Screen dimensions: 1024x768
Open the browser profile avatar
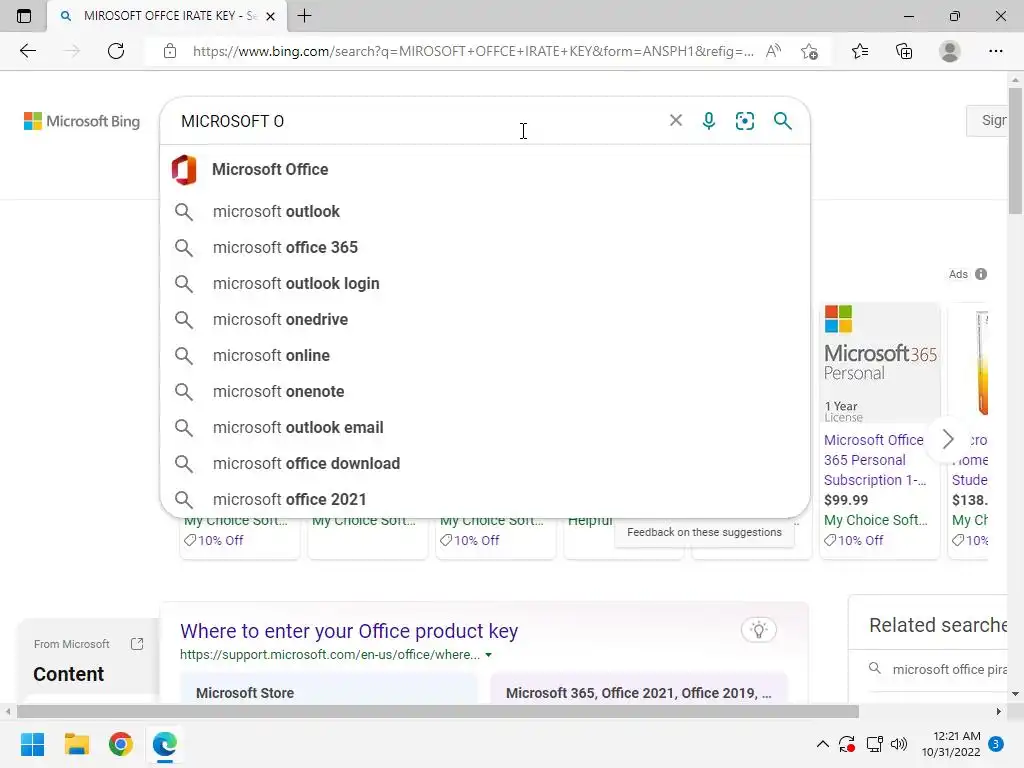(950, 51)
